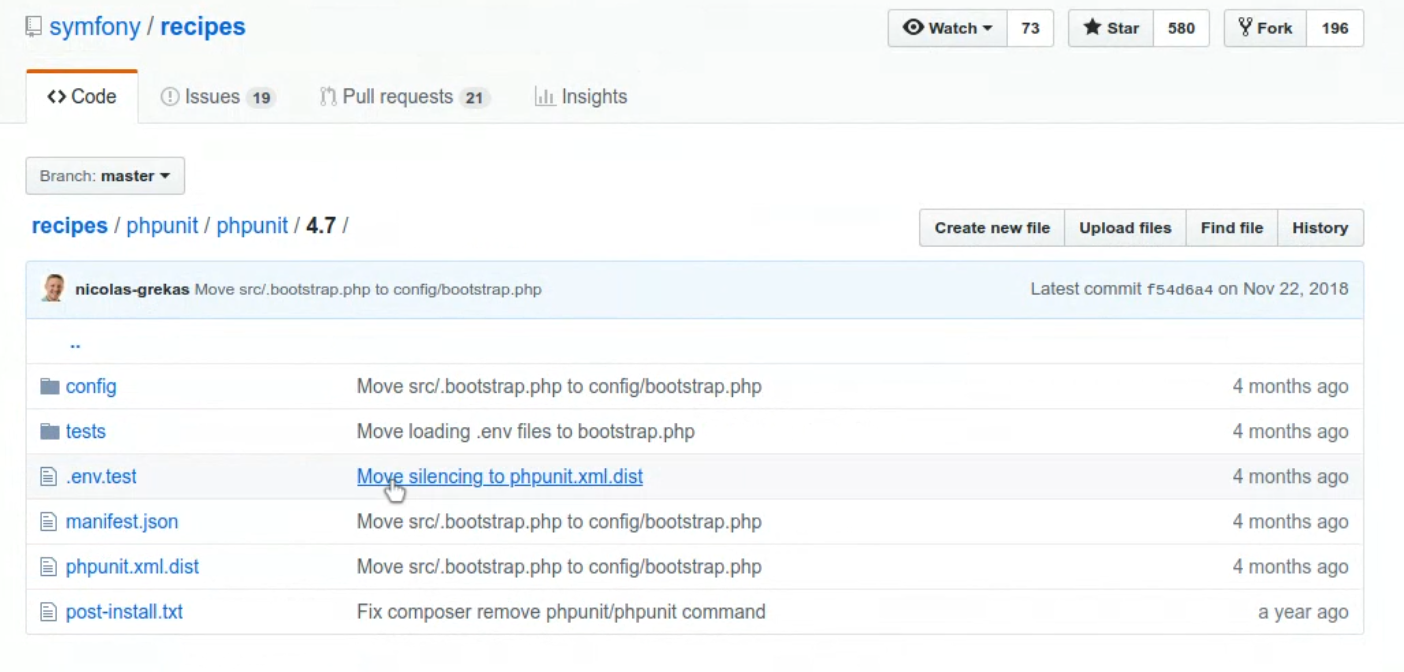This screenshot has width=1404, height=672.
Task: Open commit hash f54d6a4
Action: coord(1179,289)
